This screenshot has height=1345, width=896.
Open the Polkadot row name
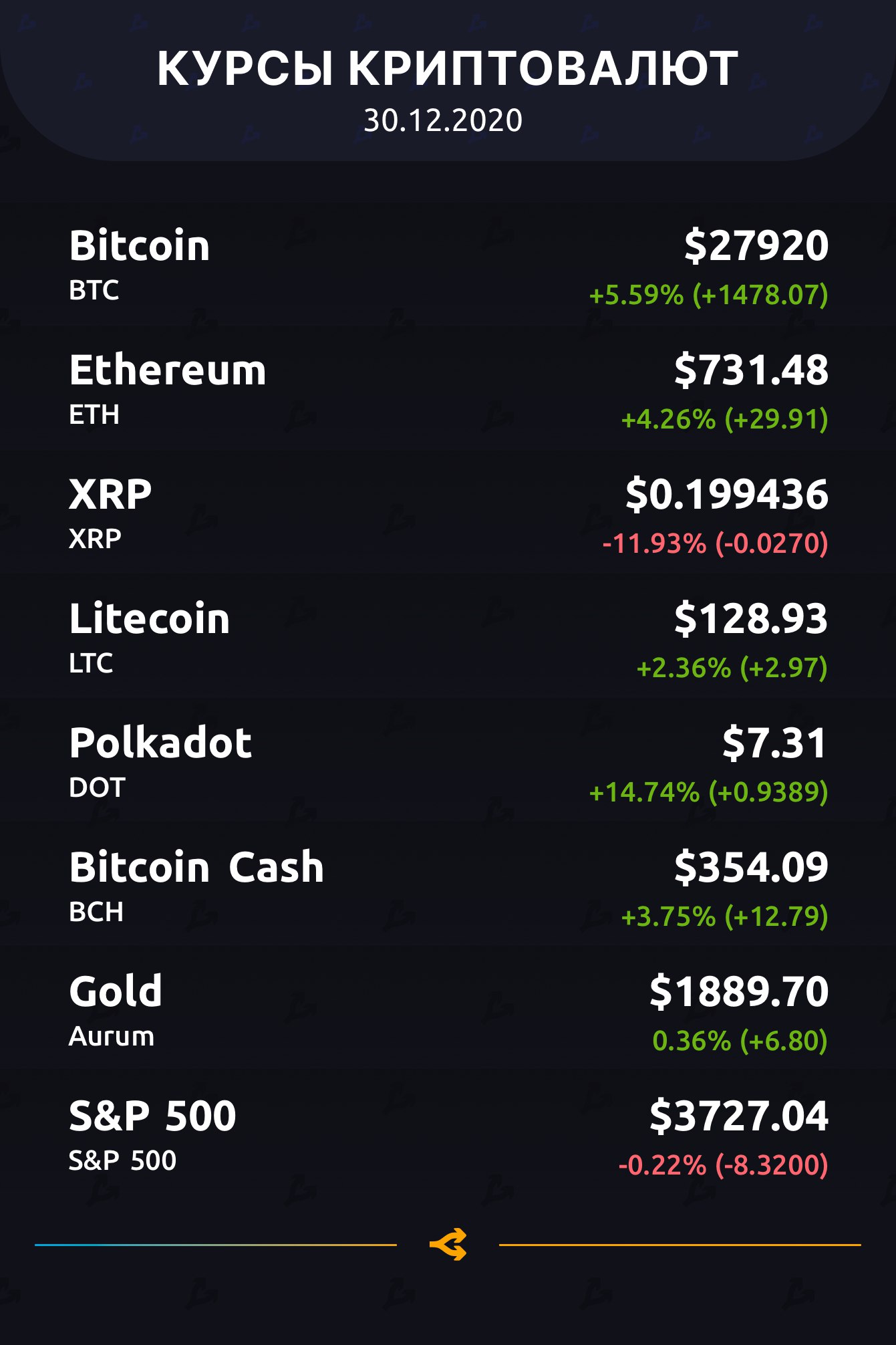point(160,743)
